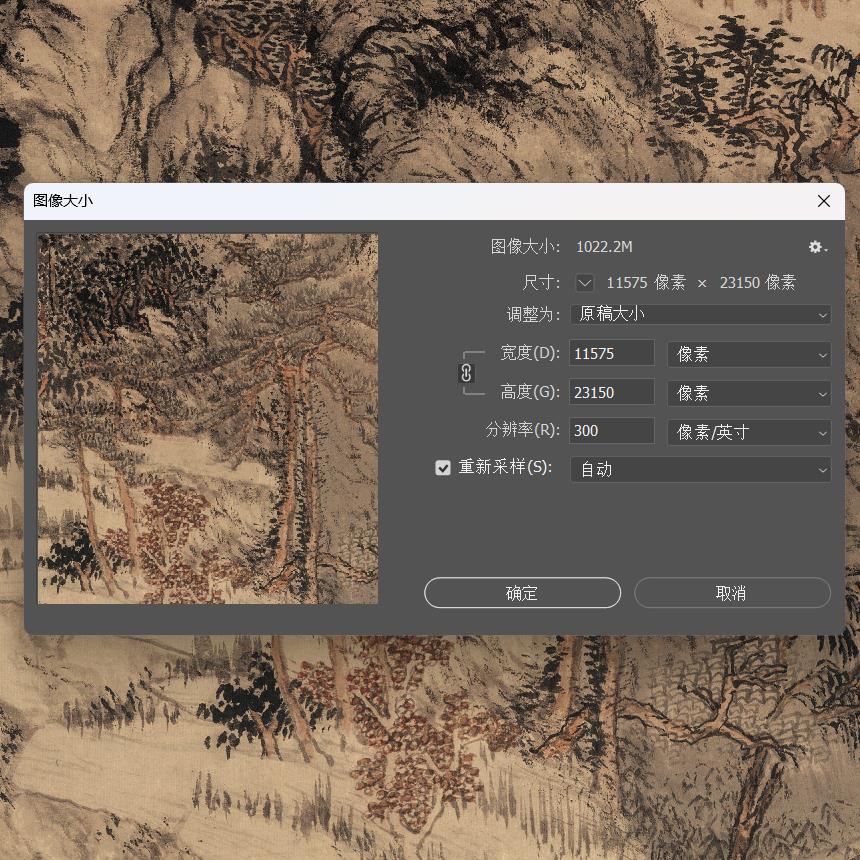This screenshot has width=860, height=860.
Task: Expand the 调整为 原稿大小 dropdown
Action: [x=700, y=314]
